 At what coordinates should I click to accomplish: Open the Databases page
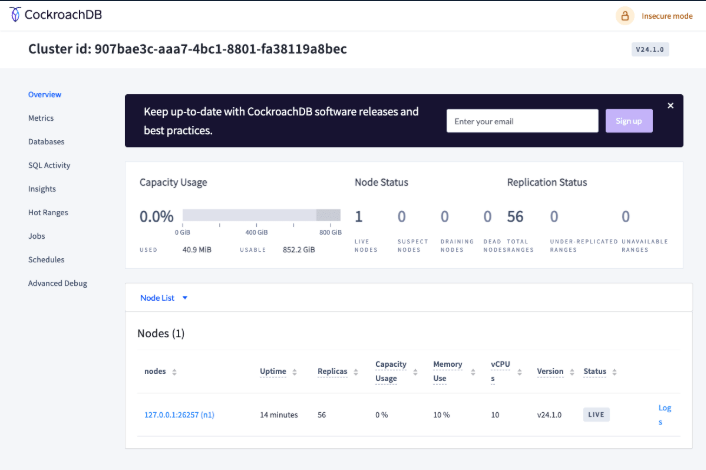(46, 141)
